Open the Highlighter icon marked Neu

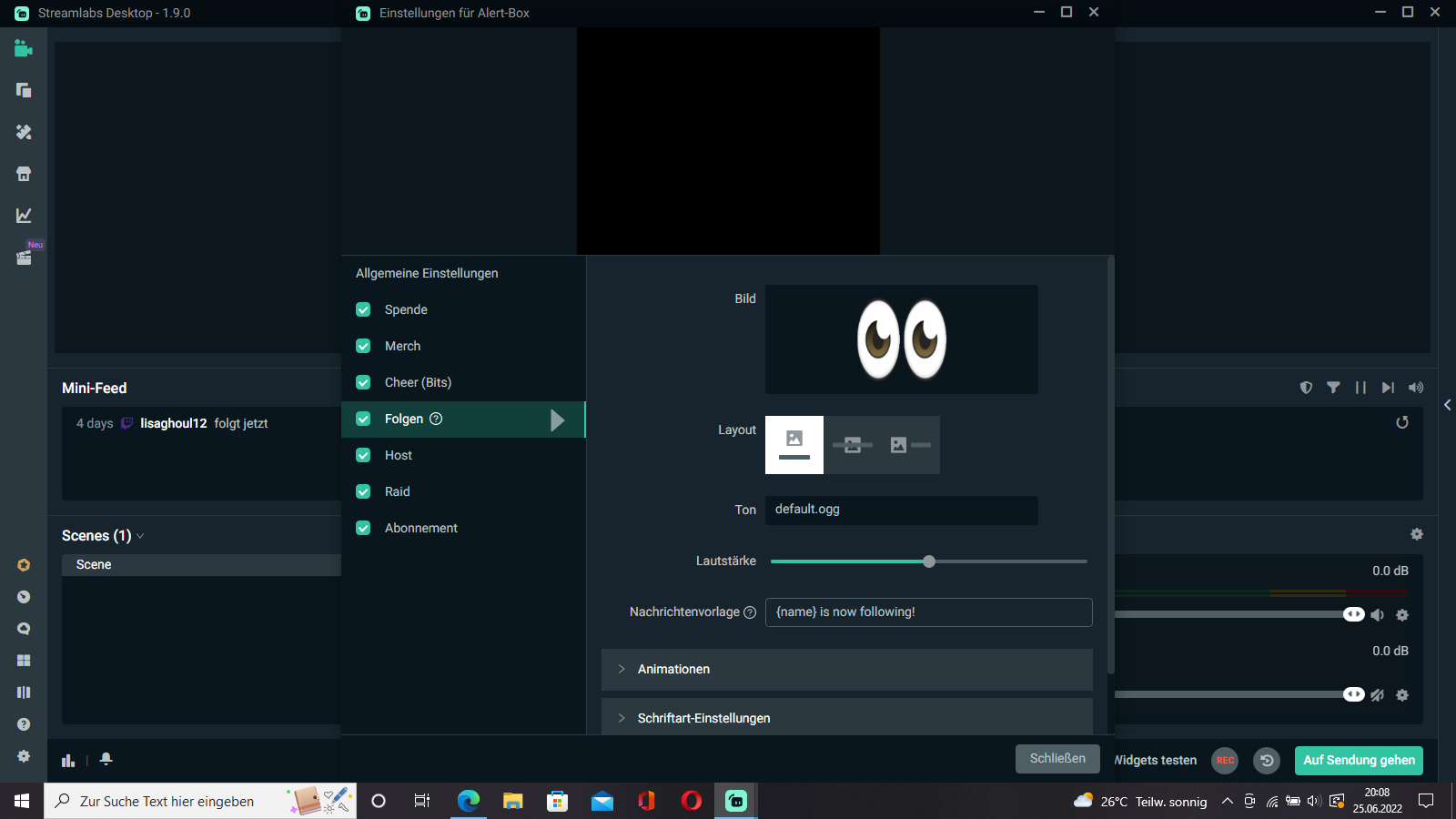24,258
